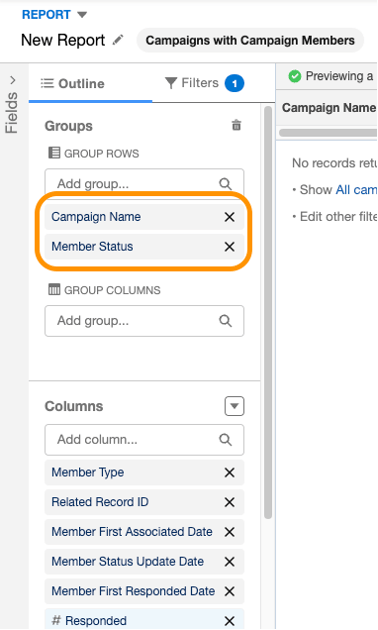Open the Show All campaigns link
This screenshot has width=378, height=630.
click(356, 190)
